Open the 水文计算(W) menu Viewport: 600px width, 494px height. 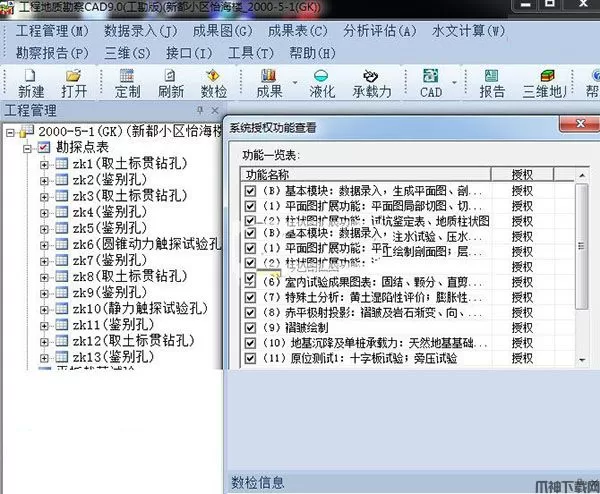[x=468, y=31]
